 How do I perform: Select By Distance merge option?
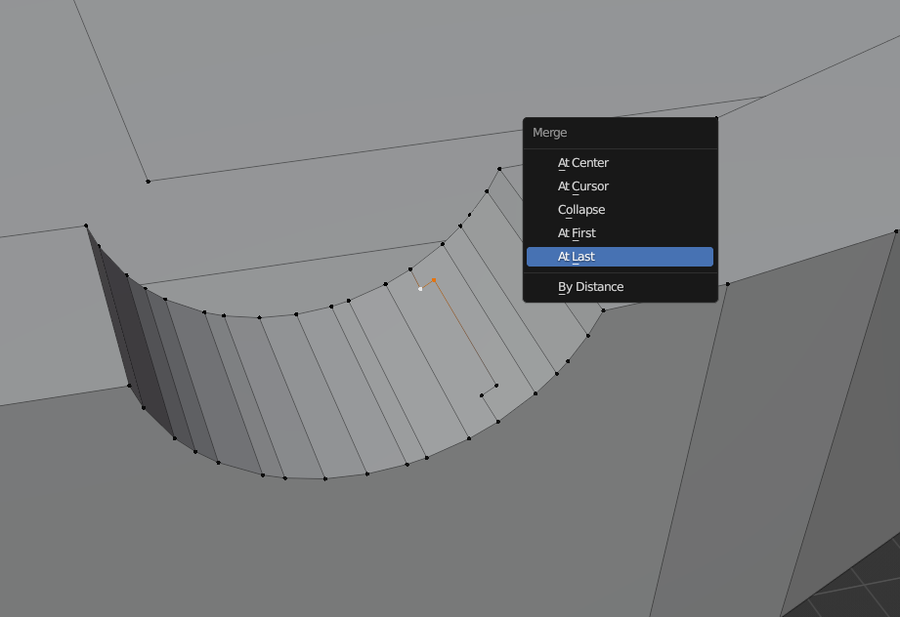[x=590, y=287]
